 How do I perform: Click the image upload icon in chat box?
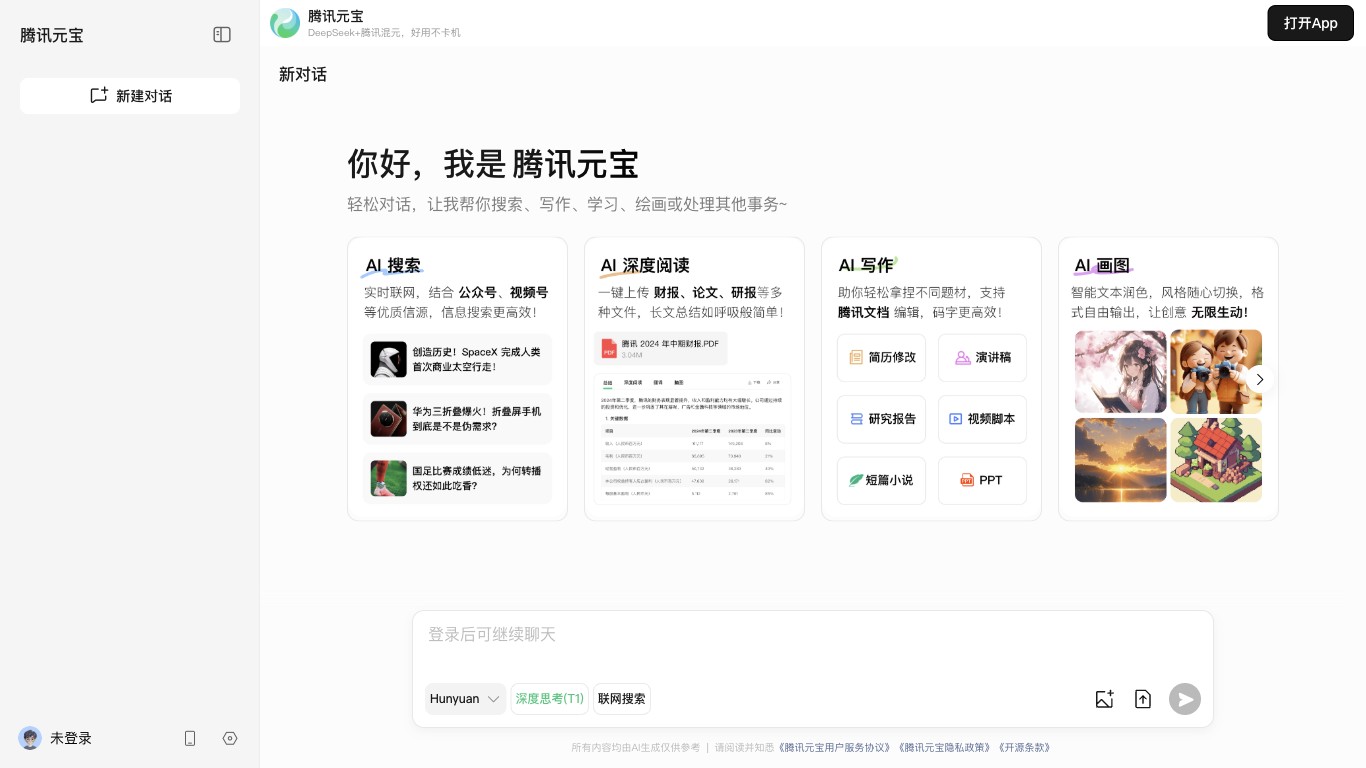tap(1104, 699)
